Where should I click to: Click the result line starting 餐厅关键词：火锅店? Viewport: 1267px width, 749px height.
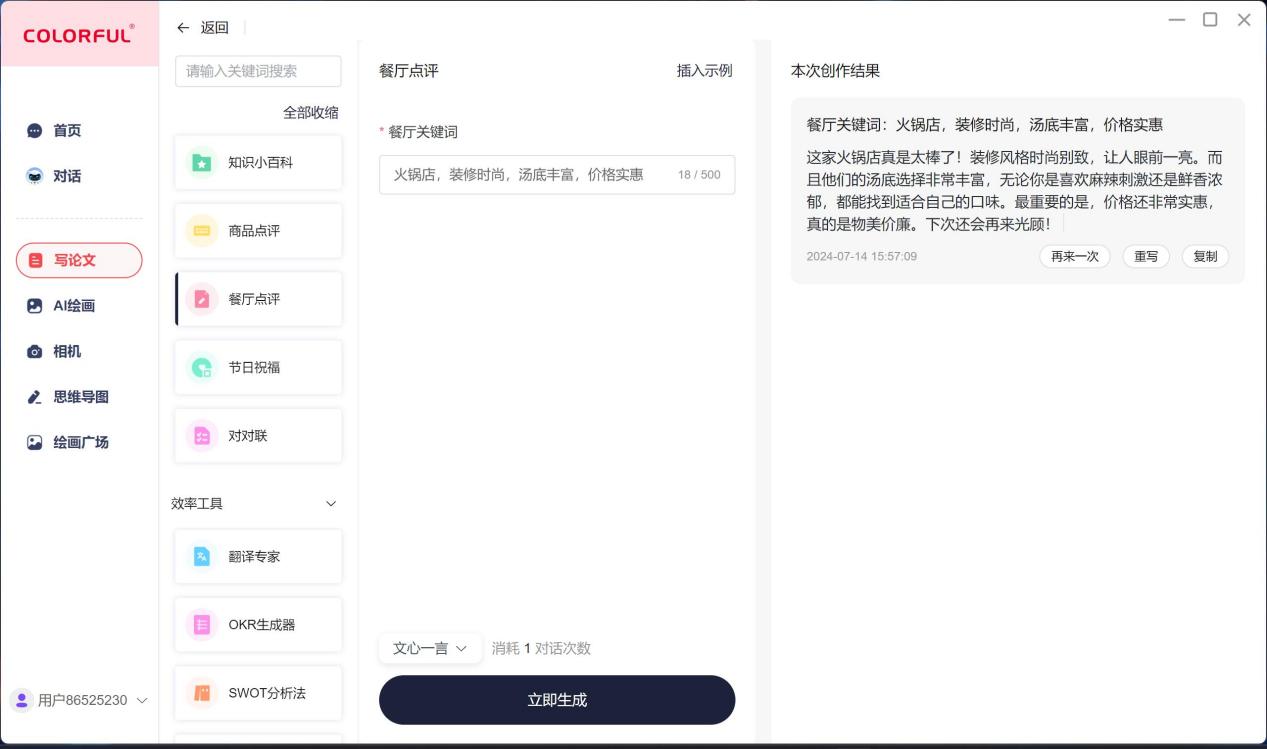pos(985,125)
